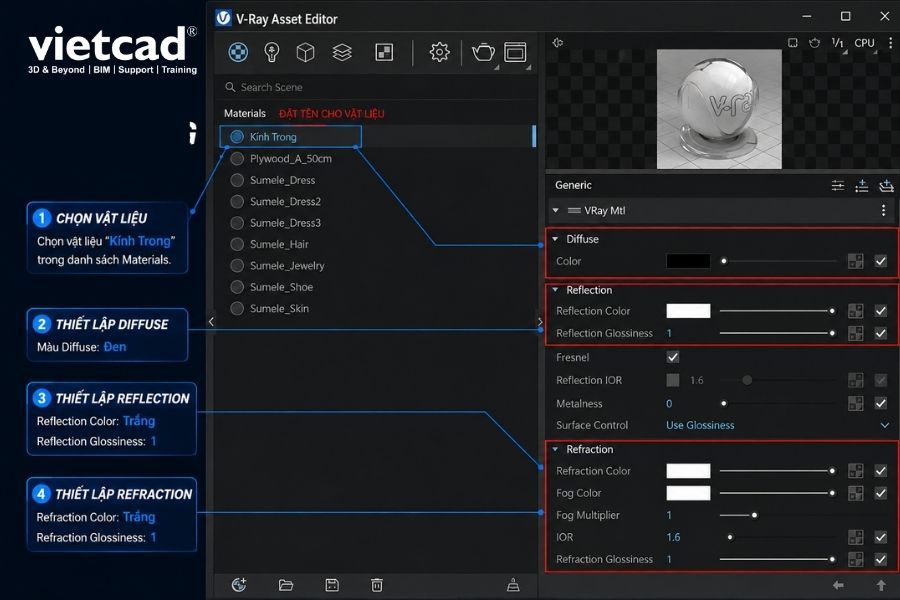Click the up arrow at bottom right
The height and width of the screenshot is (600, 900).
(x=881, y=585)
